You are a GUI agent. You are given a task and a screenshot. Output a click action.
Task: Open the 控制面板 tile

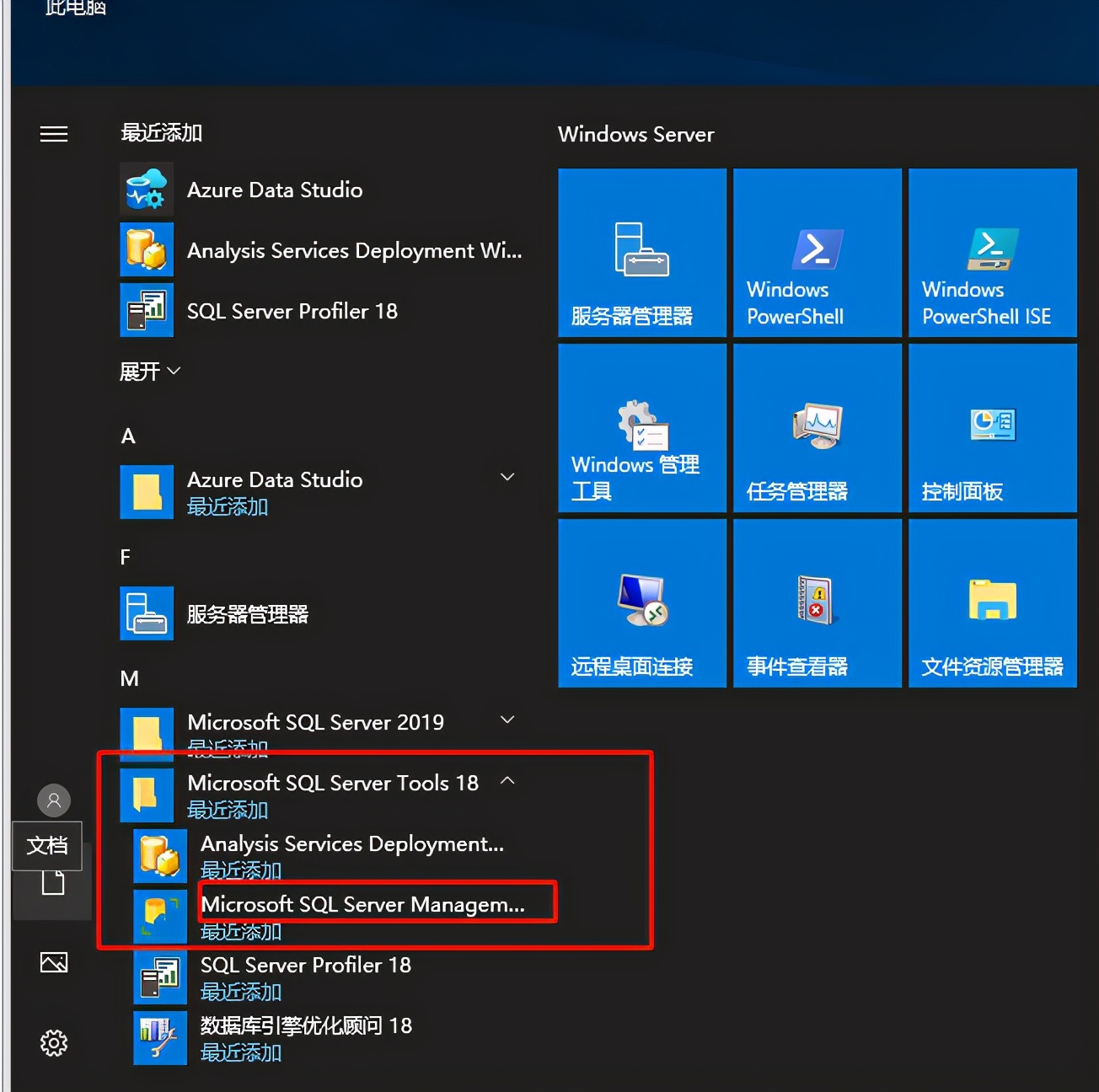coord(993,428)
